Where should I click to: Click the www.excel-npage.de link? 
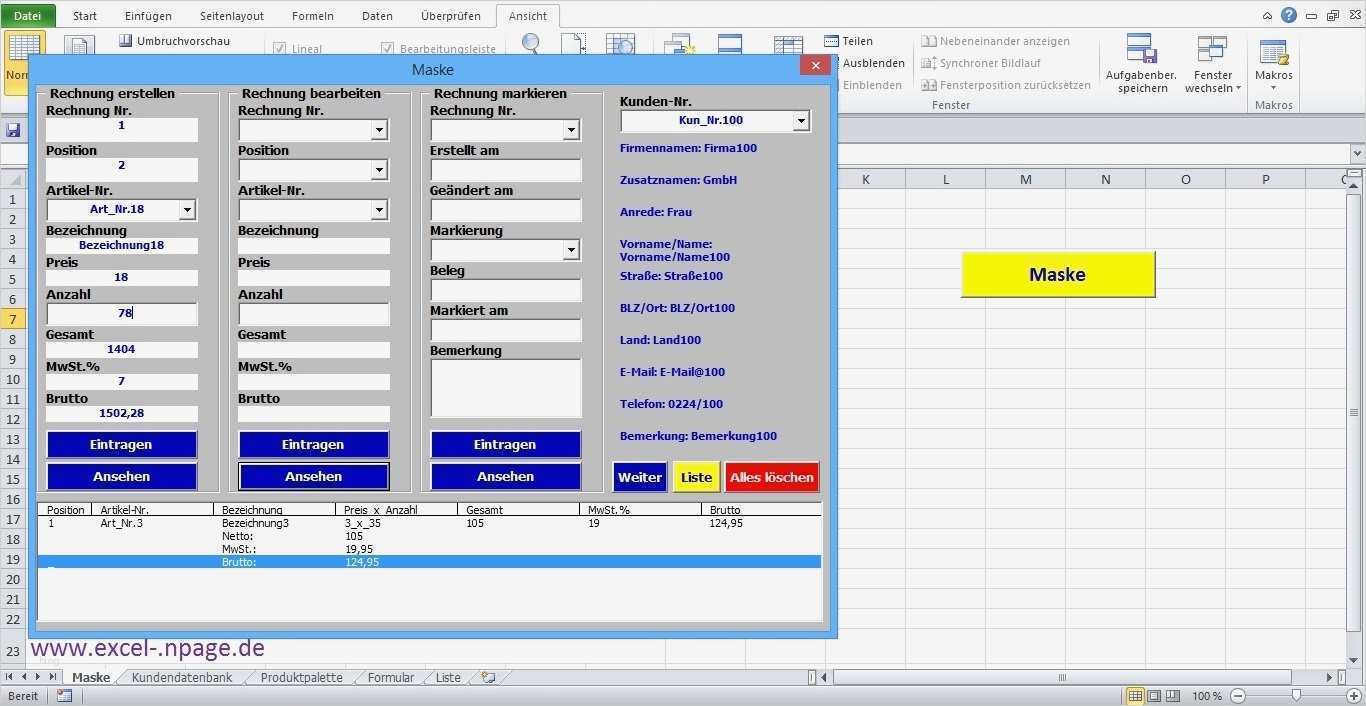pyautogui.click(x=148, y=648)
